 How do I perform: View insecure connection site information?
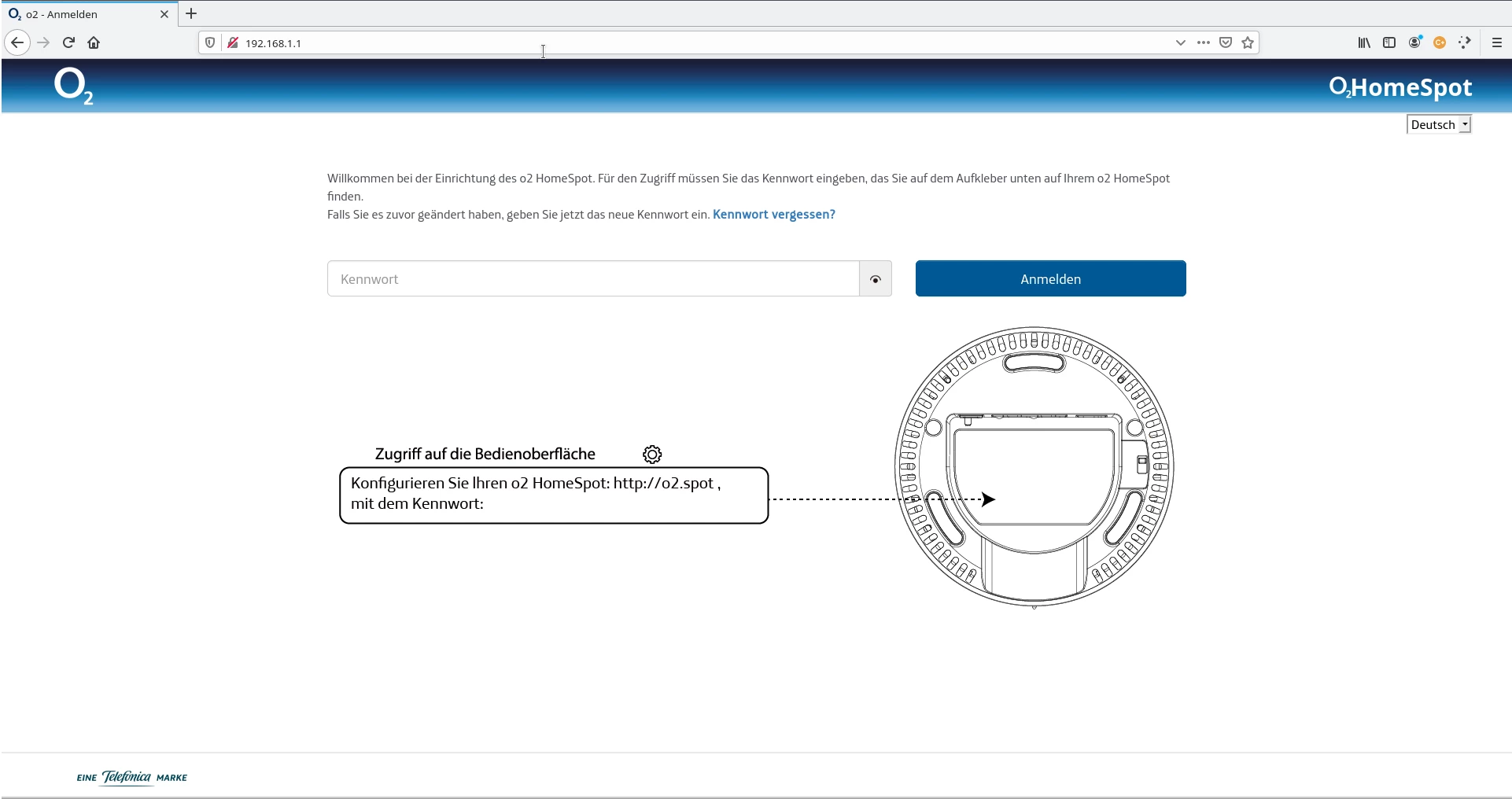(x=233, y=42)
